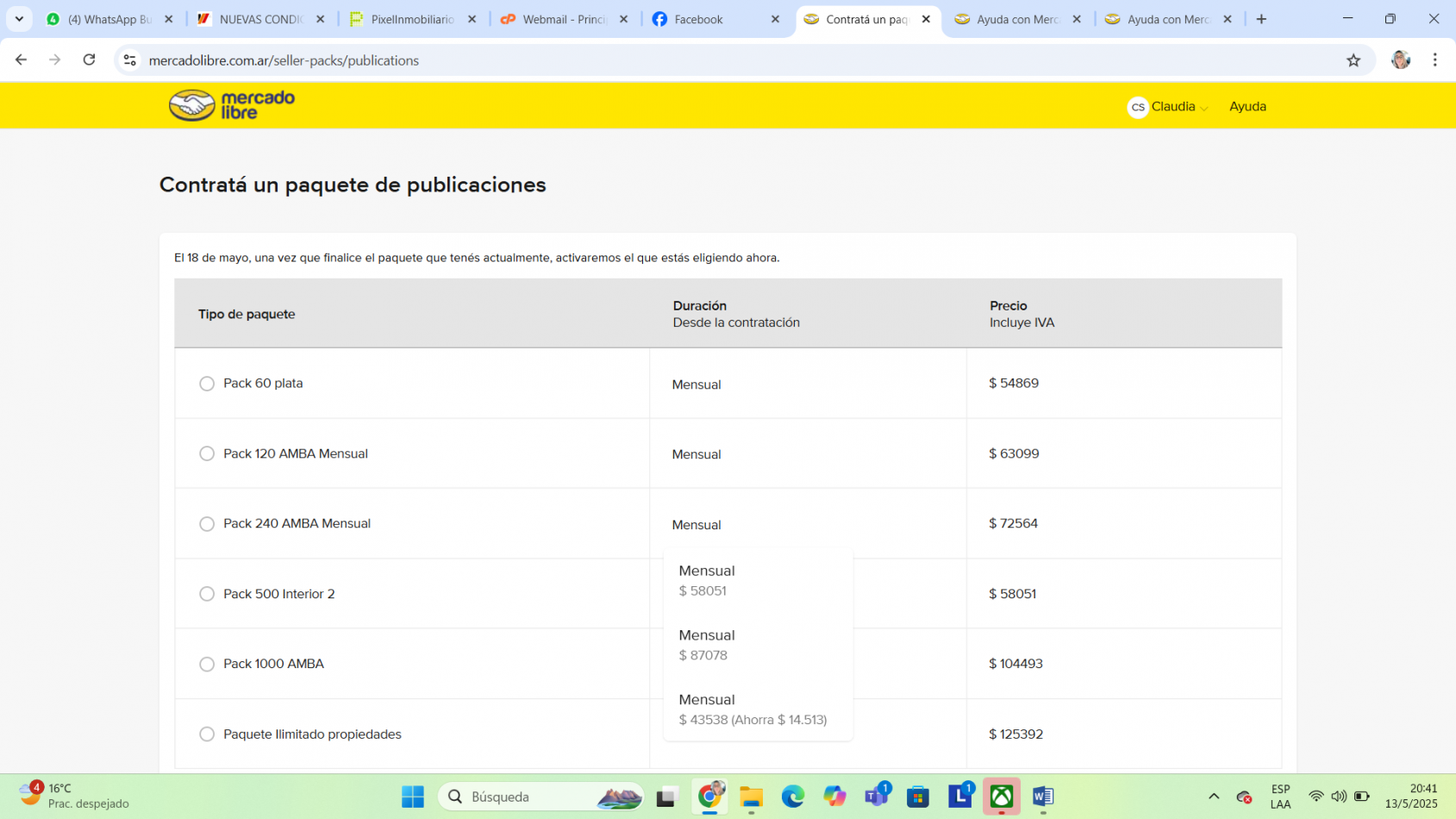
Task: Click the price $ 104493
Action: [1015, 664]
